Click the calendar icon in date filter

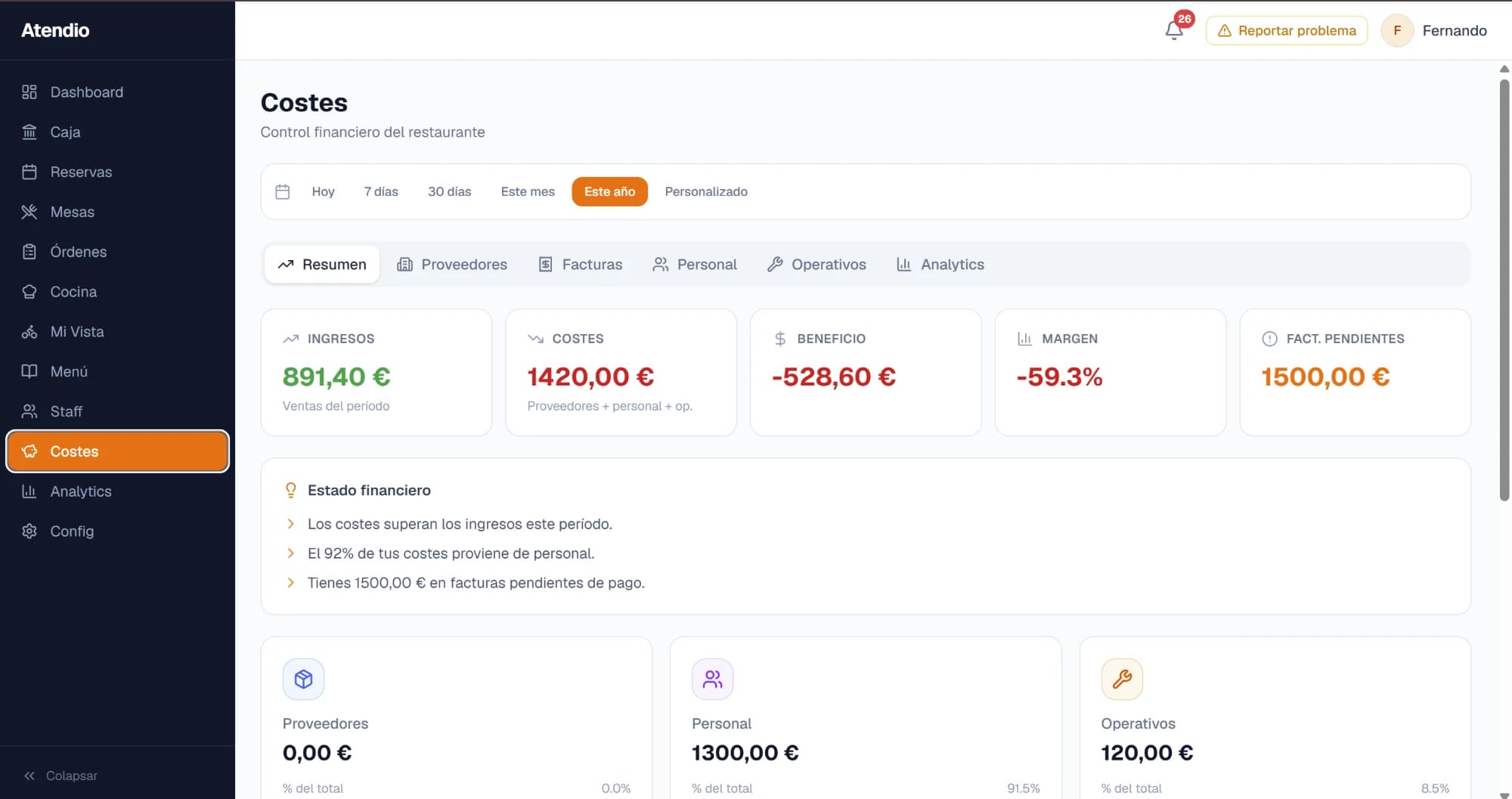tap(283, 192)
